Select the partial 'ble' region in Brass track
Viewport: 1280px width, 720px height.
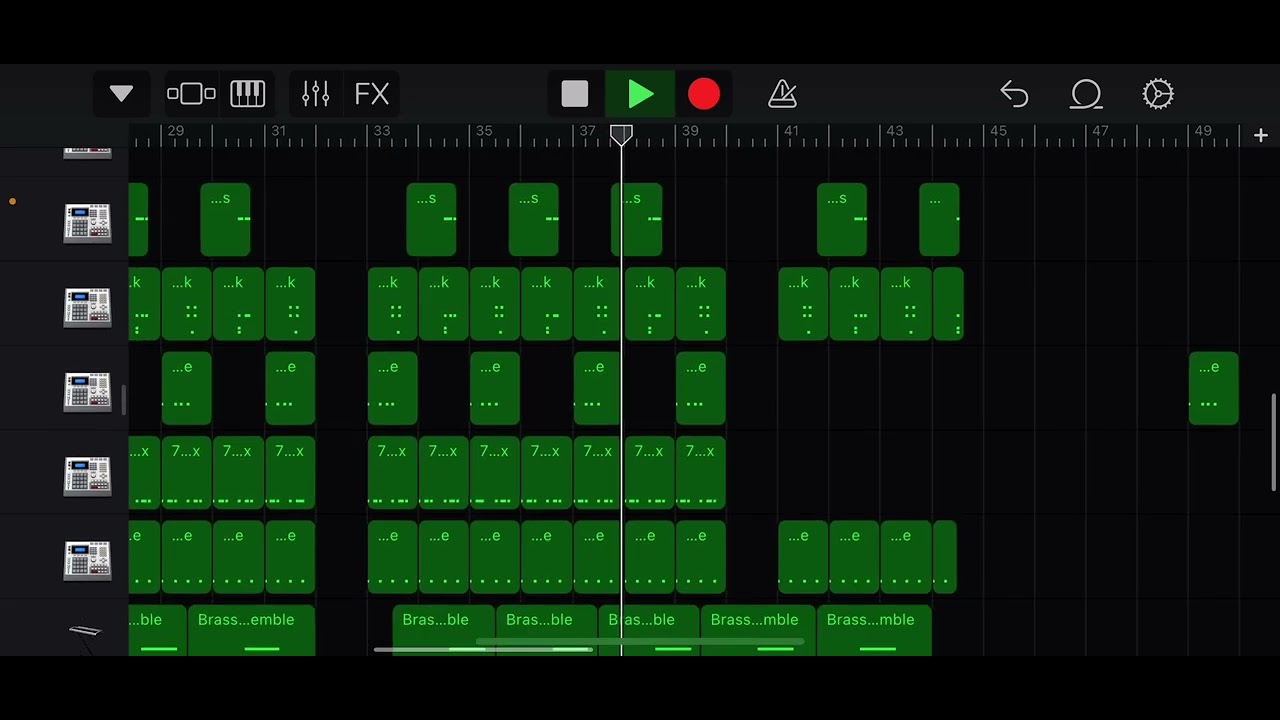157,630
